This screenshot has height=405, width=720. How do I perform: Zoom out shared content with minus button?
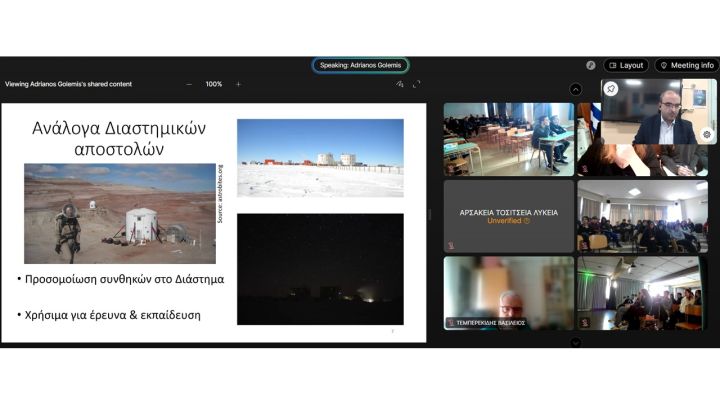(189, 84)
